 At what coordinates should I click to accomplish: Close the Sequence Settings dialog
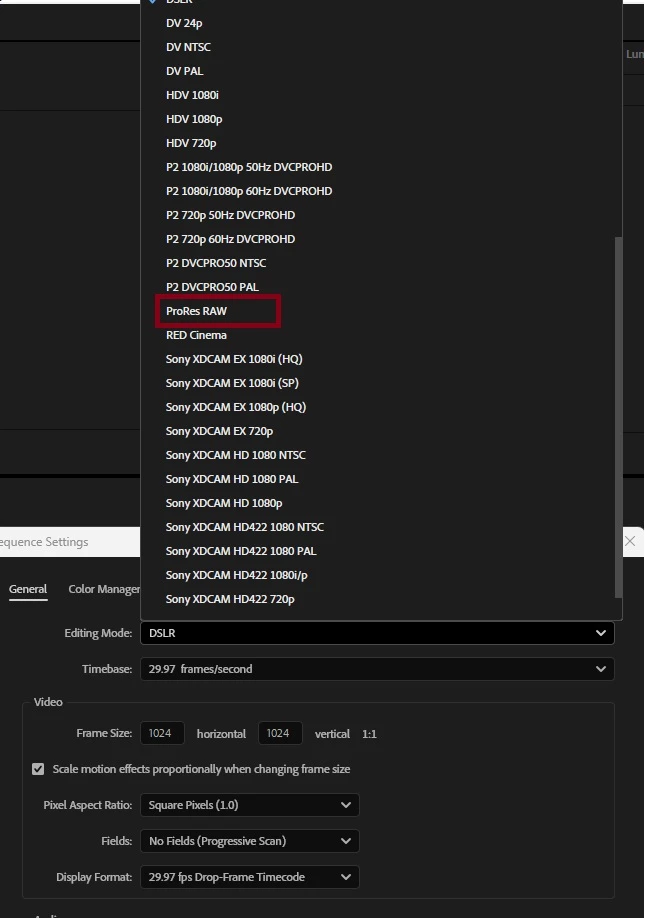[x=630, y=542]
